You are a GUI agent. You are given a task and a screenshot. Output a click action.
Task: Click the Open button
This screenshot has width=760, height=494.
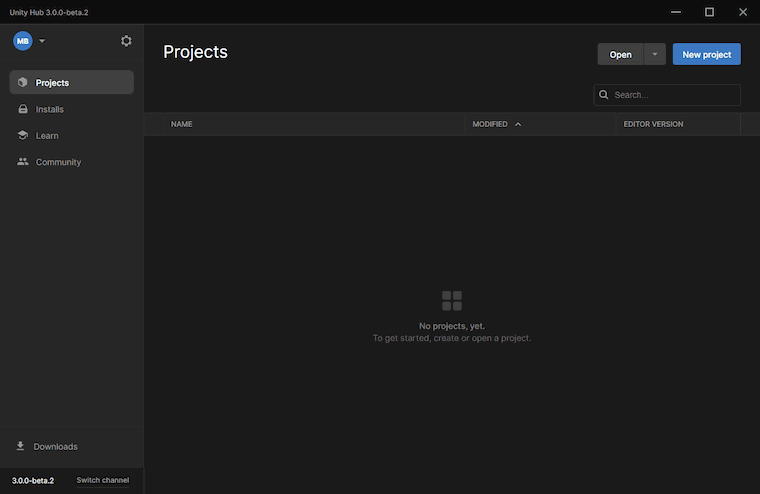click(x=620, y=54)
